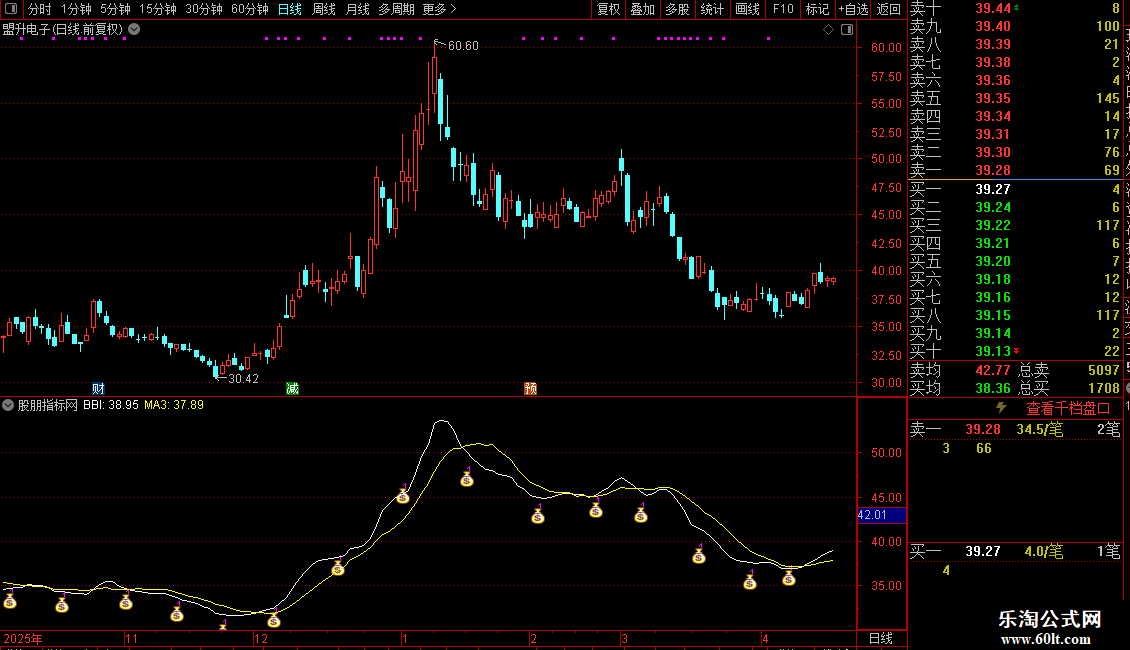Click the MA3: 37.89 indicator value
The width and height of the screenshot is (1130, 650).
174,405
